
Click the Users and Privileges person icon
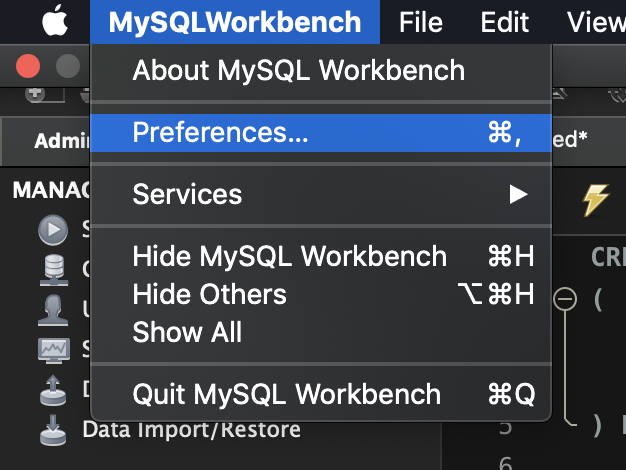pos(53,310)
